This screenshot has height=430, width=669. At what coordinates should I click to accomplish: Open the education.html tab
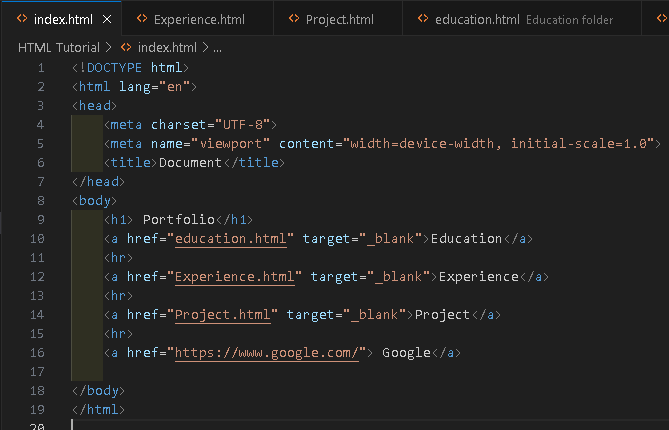(522, 20)
